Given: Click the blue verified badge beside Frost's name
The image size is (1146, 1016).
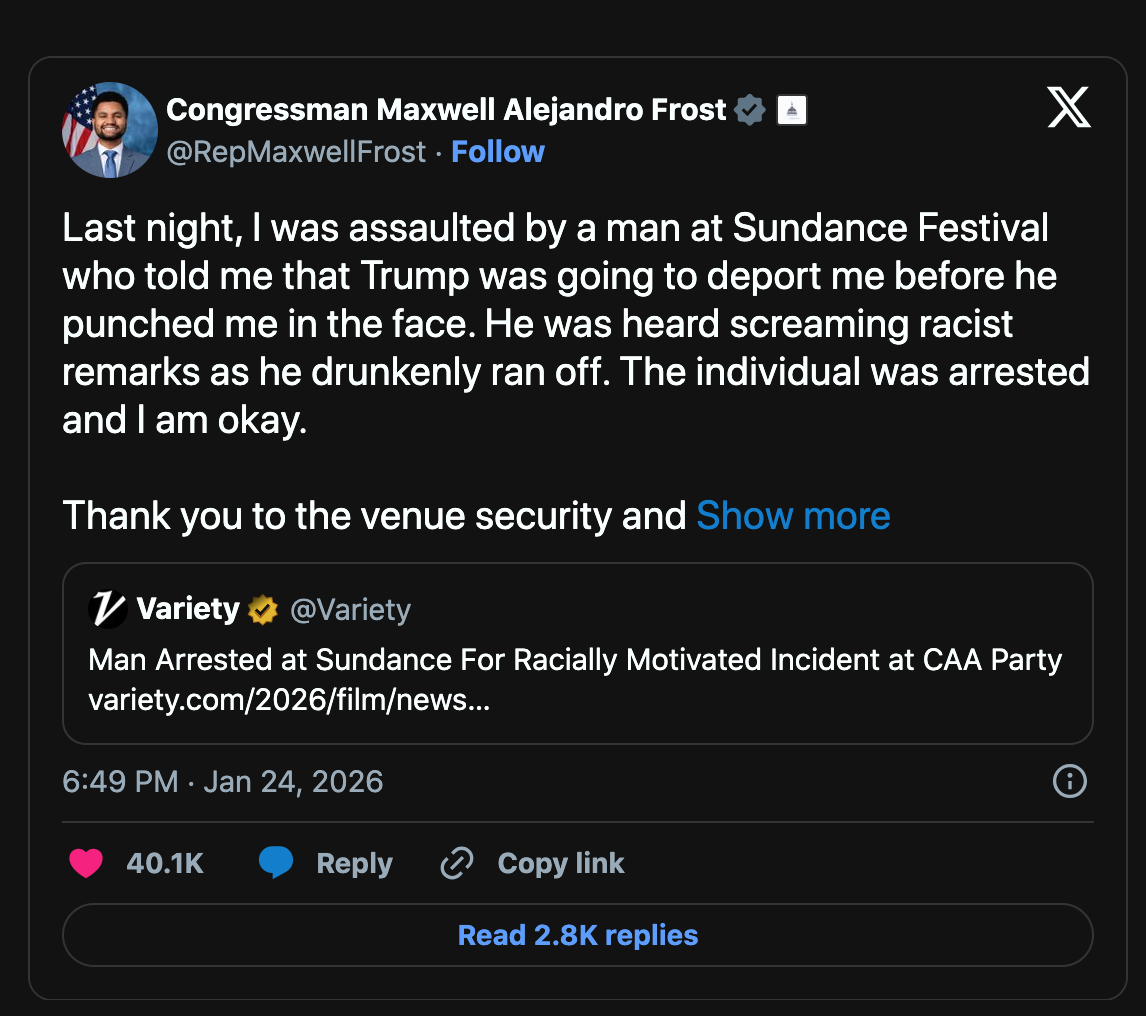Looking at the screenshot, I should pos(750,110).
